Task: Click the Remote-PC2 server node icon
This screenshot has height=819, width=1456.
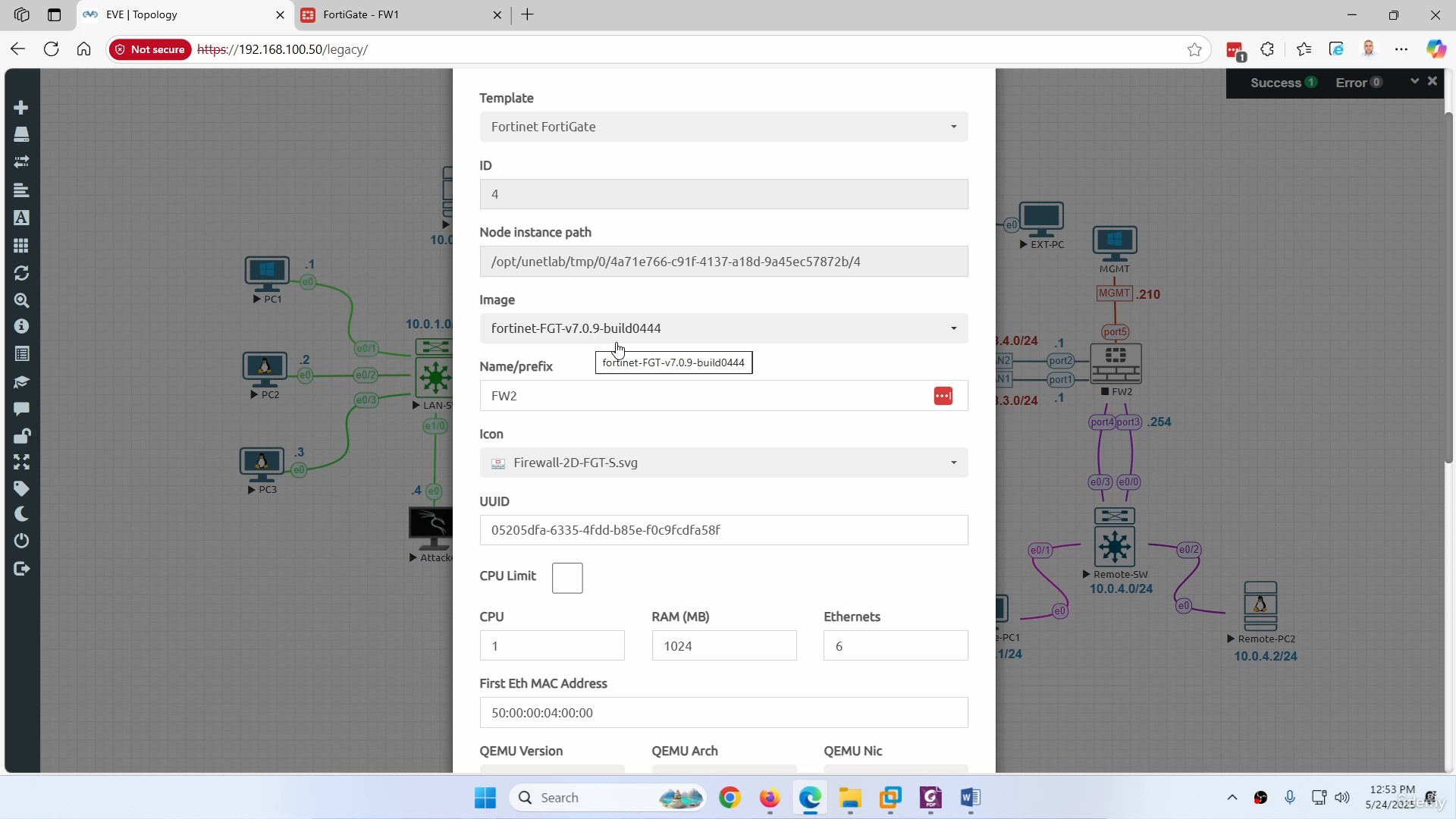Action: coord(1260,607)
